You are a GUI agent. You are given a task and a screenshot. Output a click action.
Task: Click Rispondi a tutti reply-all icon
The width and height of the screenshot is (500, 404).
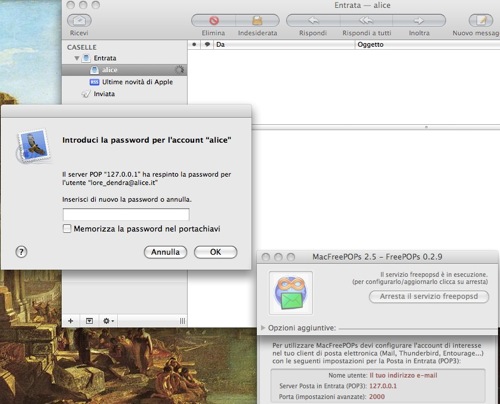pyautogui.click(x=366, y=20)
